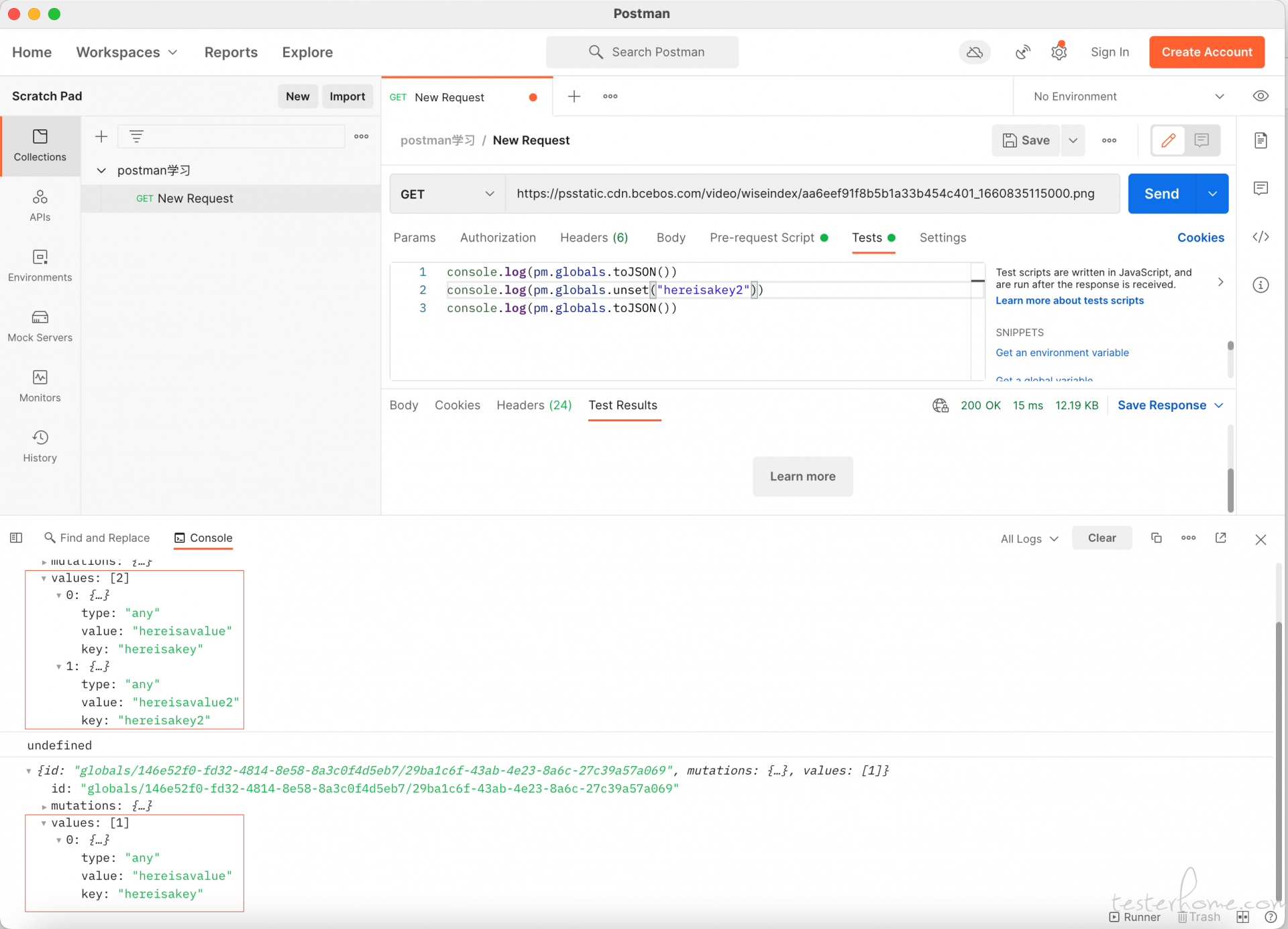Open the Mock Servers sidebar panel
Viewport: 1288px width, 929px height.
tap(40, 327)
